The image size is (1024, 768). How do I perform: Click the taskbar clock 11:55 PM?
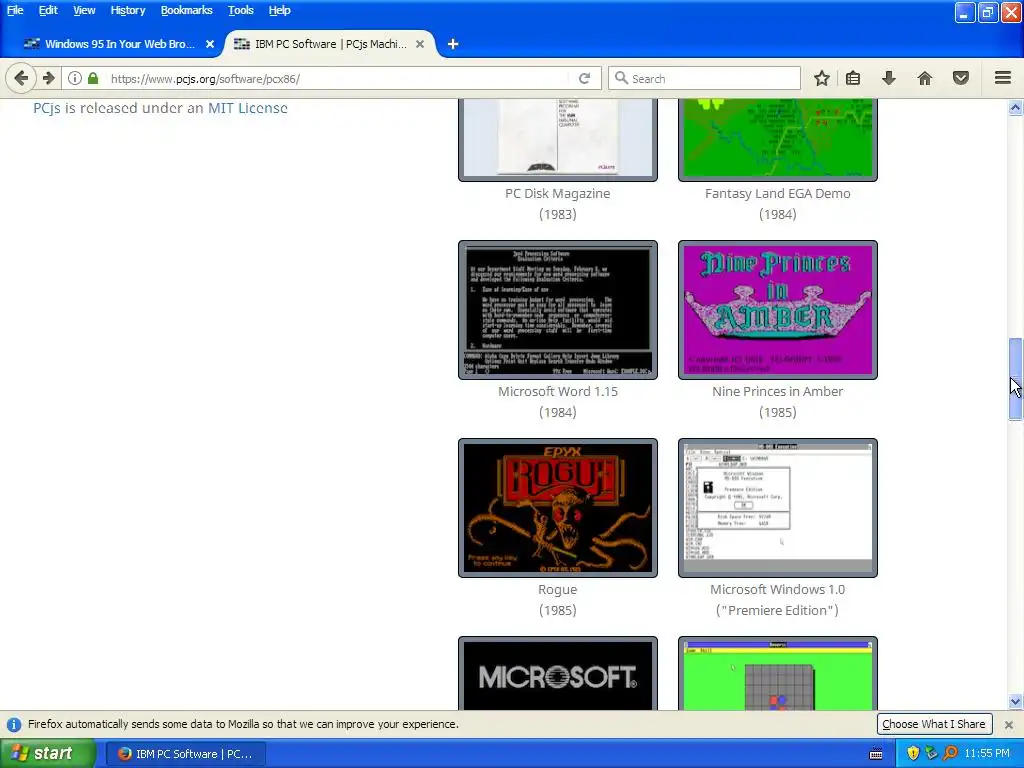tap(987, 754)
